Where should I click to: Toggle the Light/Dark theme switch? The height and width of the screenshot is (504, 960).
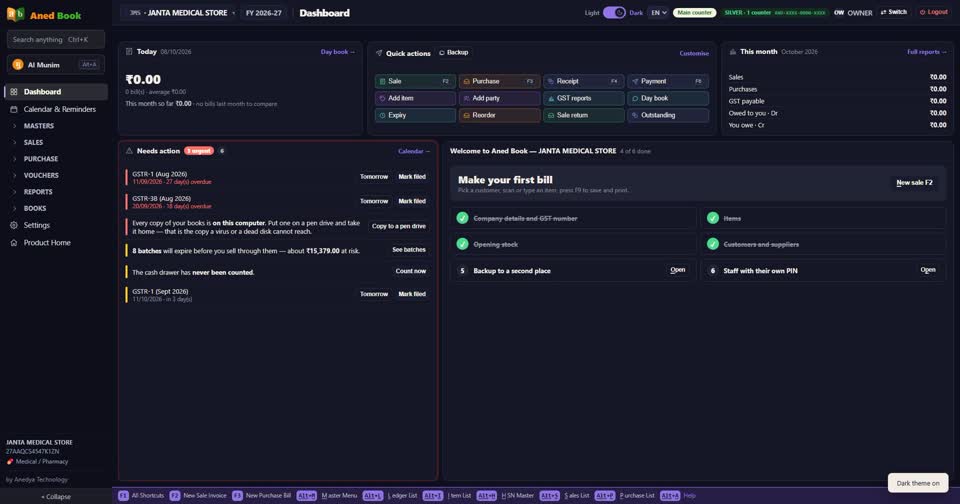614,13
